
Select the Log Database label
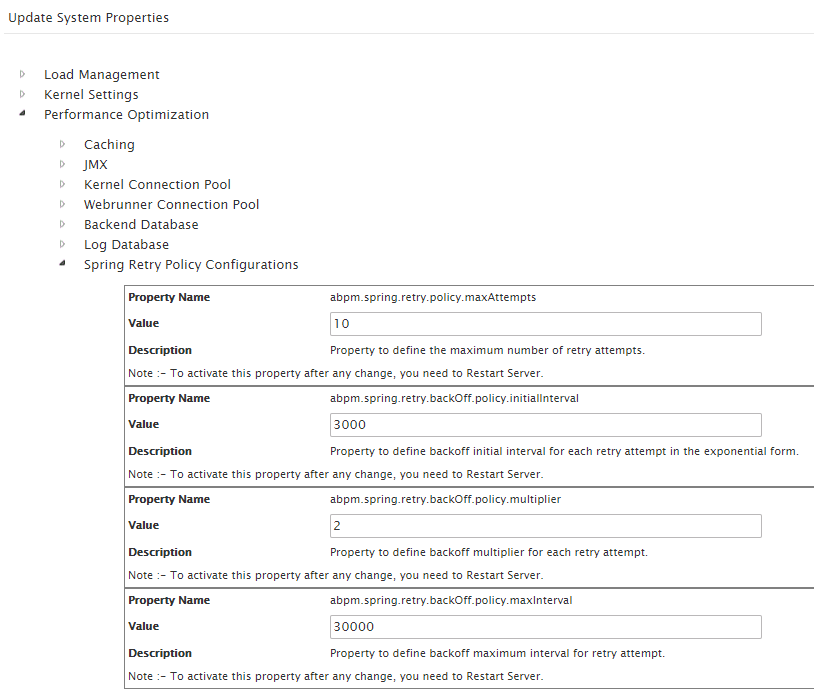coord(127,245)
